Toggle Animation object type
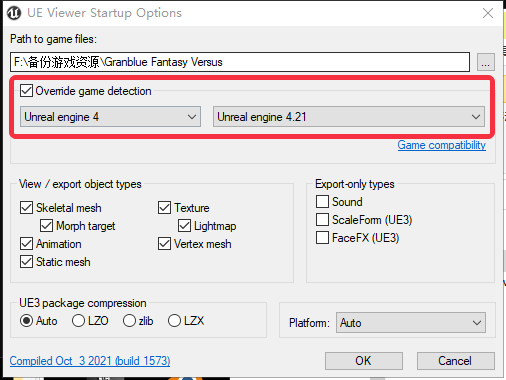 [x=26, y=244]
